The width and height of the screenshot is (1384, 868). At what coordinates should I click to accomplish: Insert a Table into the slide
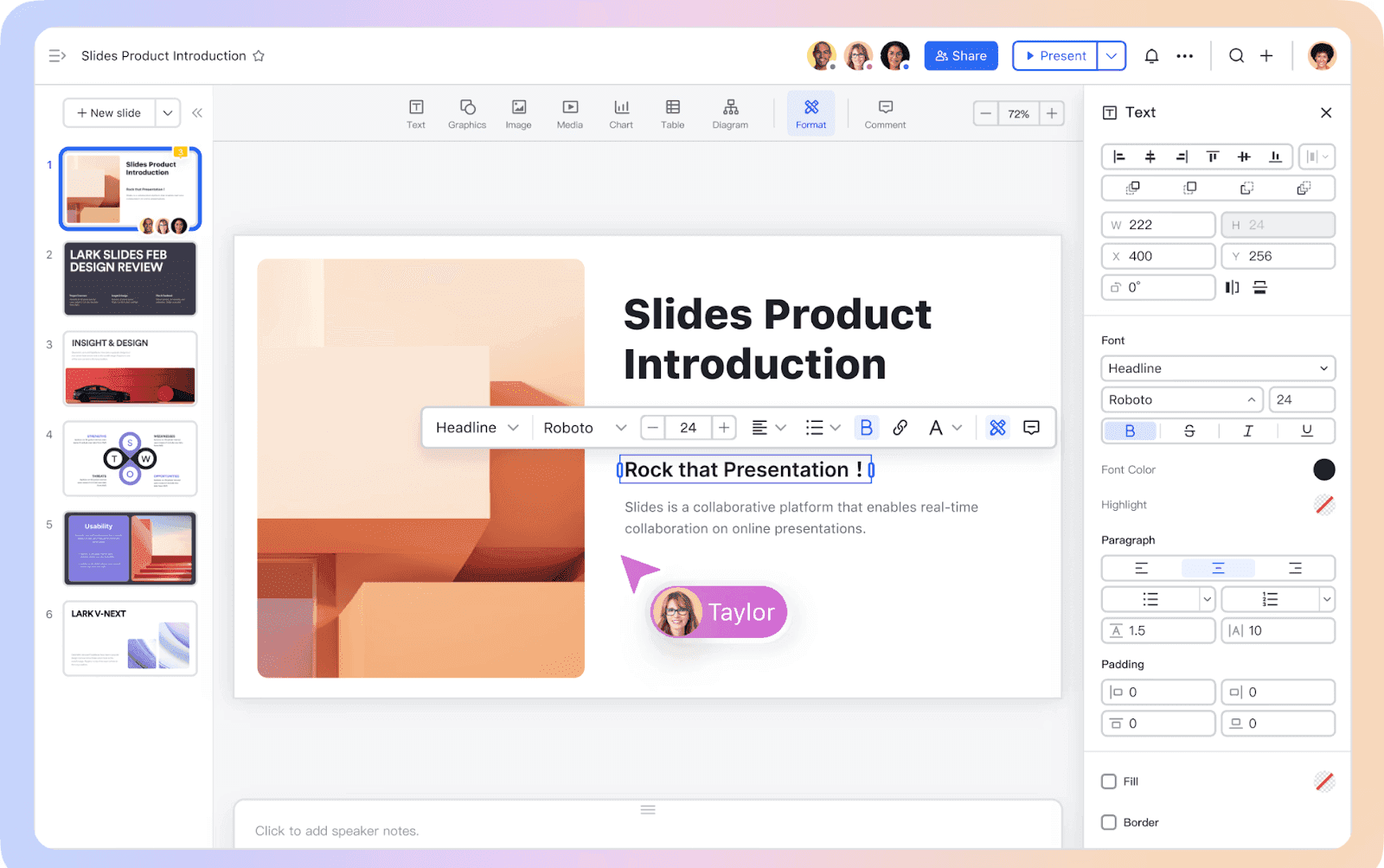click(672, 113)
